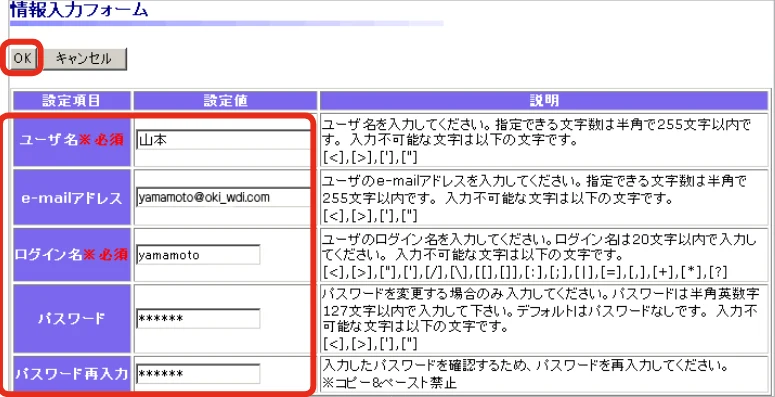
Task: Click the パスワード input field
Action: pos(198,318)
